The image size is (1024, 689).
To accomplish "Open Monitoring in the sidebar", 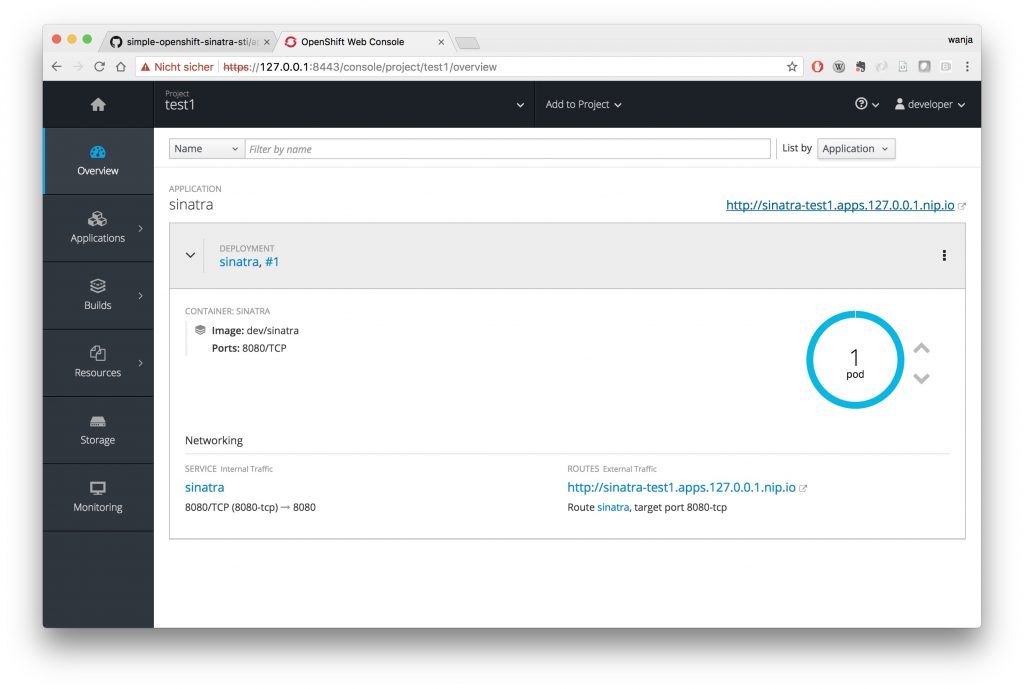I will point(98,497).
